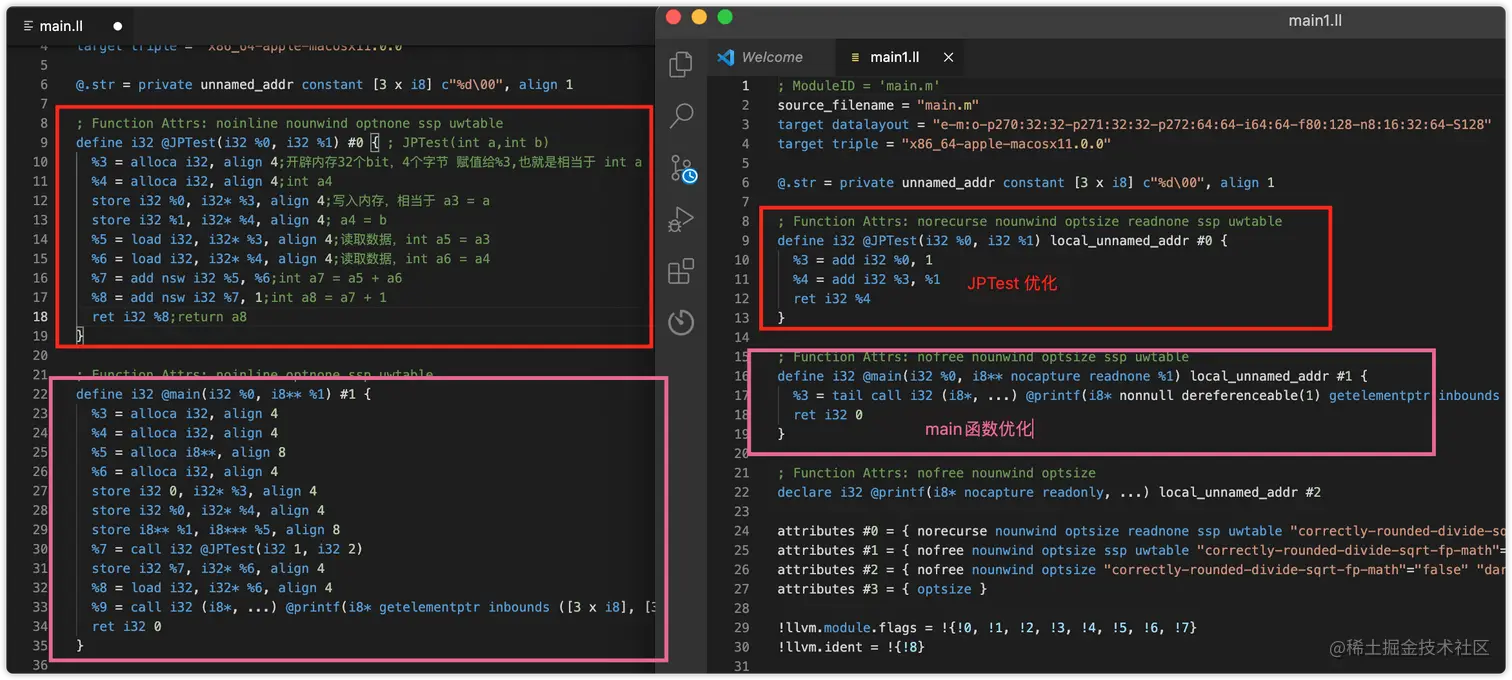Click the red close window button
The image size is (1512, 680).
click(x=673, y=17)
